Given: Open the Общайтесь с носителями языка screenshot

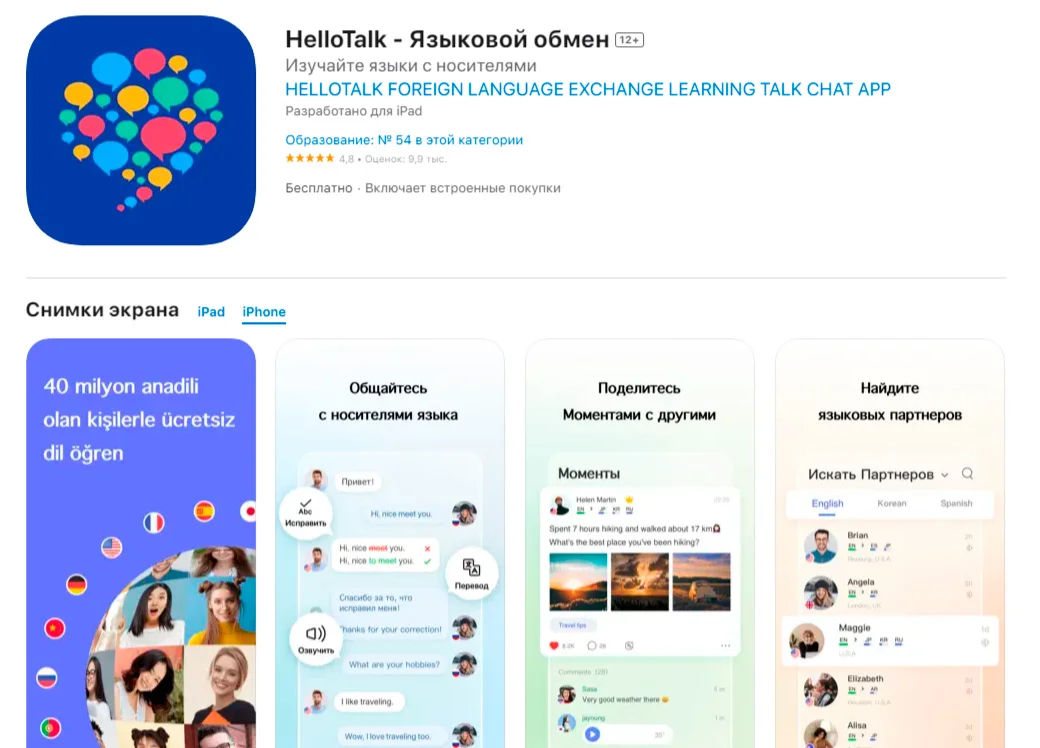Looking at the screenshot, I should (x=390, y=543).
